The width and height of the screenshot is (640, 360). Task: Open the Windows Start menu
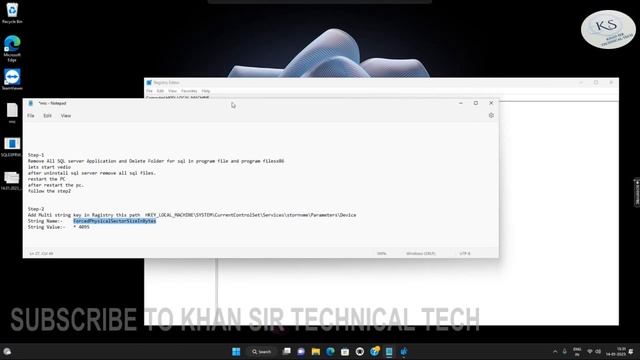pyautogui.click(x=236, y=351)
